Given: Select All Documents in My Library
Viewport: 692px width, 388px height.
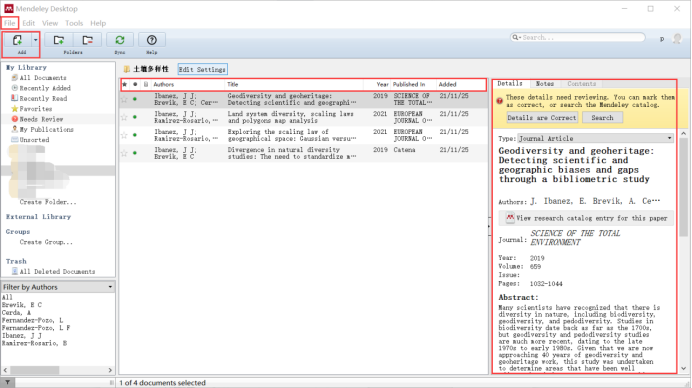Looking at the screenshot, I should coord(43,78).
